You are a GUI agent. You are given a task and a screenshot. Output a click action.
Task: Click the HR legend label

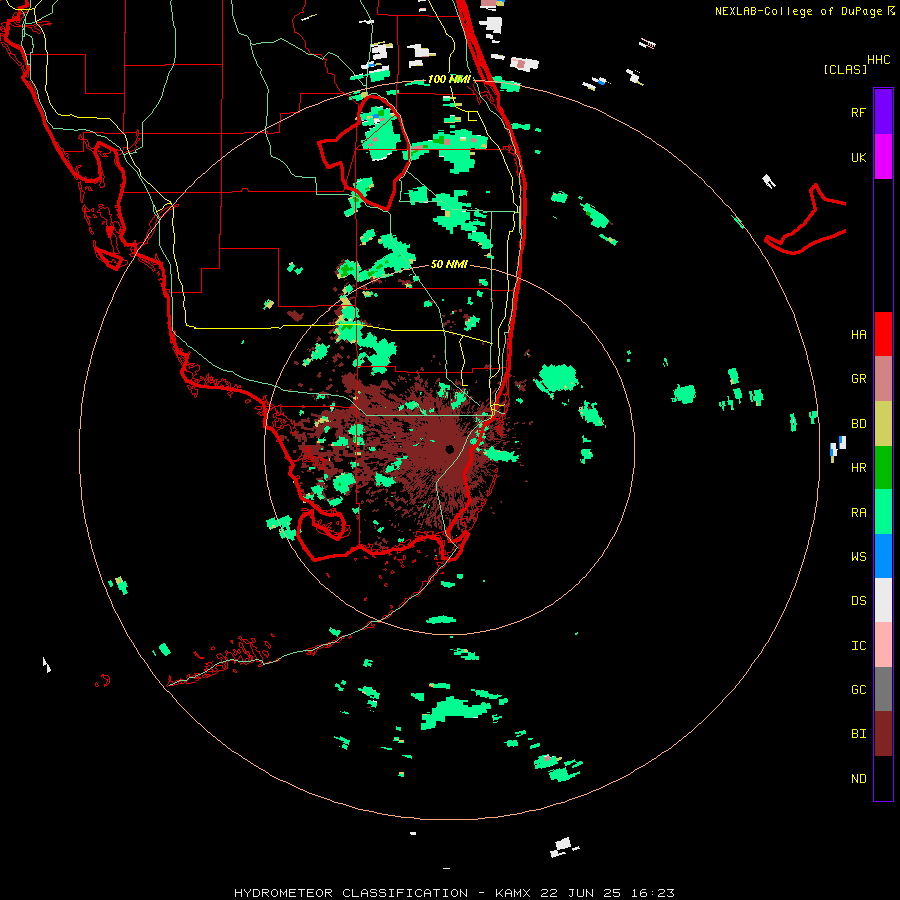858,468
